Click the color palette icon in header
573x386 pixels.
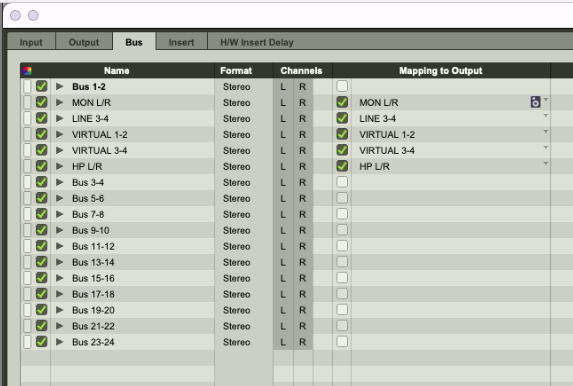[x=27, y=71]
